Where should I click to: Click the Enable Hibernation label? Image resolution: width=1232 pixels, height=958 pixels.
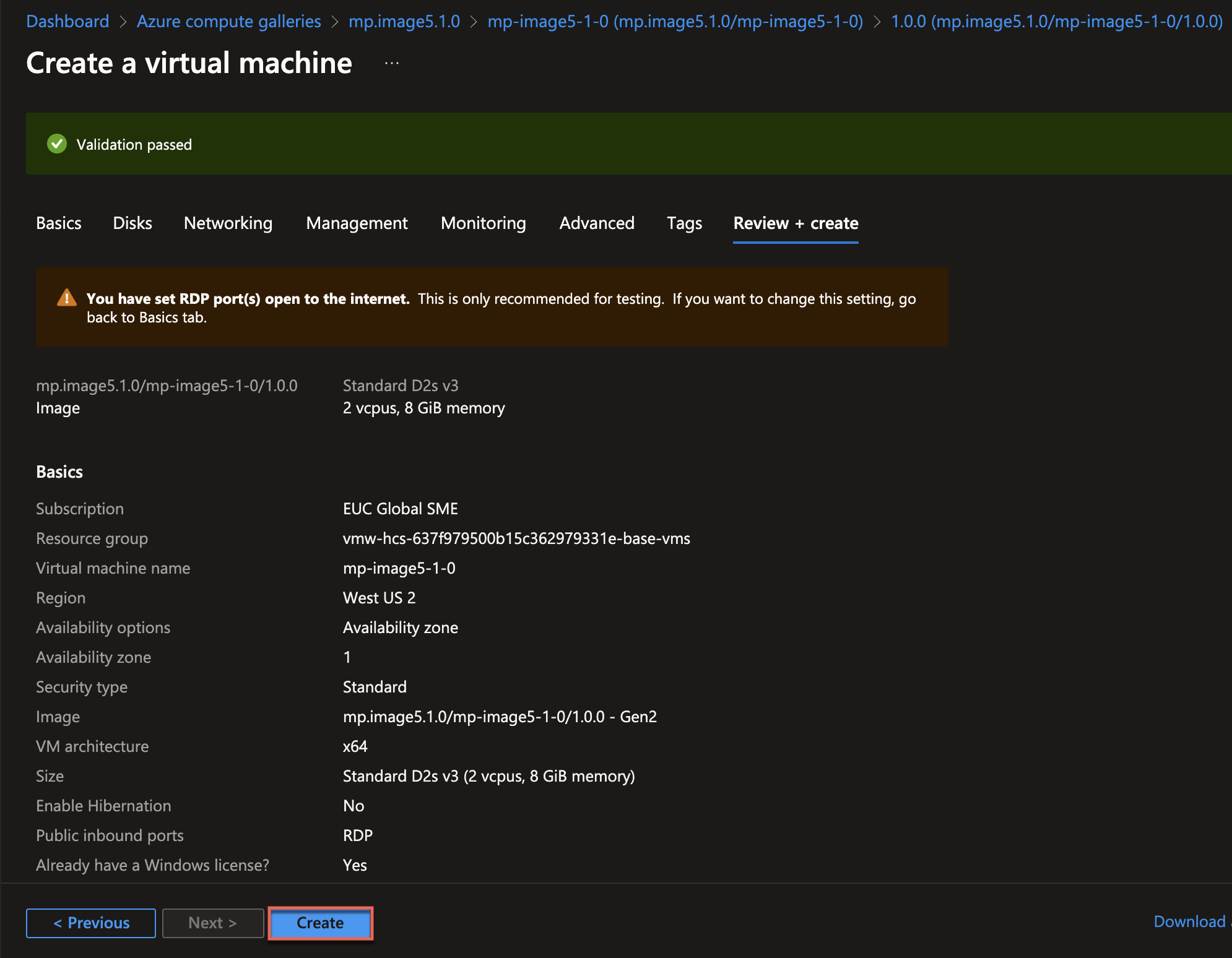point(103,806)
